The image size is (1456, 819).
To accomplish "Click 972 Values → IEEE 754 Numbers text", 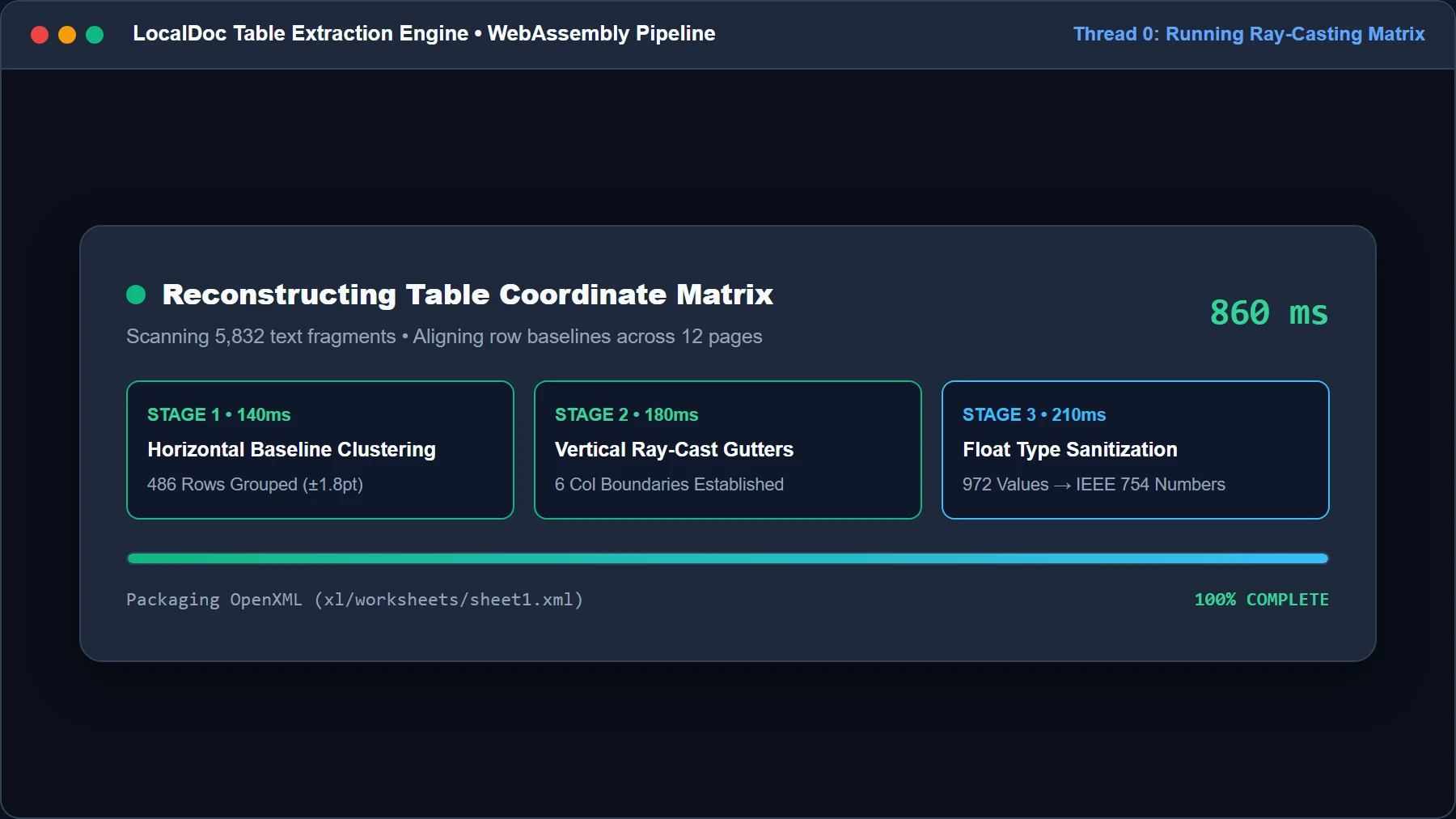I will coord(1094,485).
